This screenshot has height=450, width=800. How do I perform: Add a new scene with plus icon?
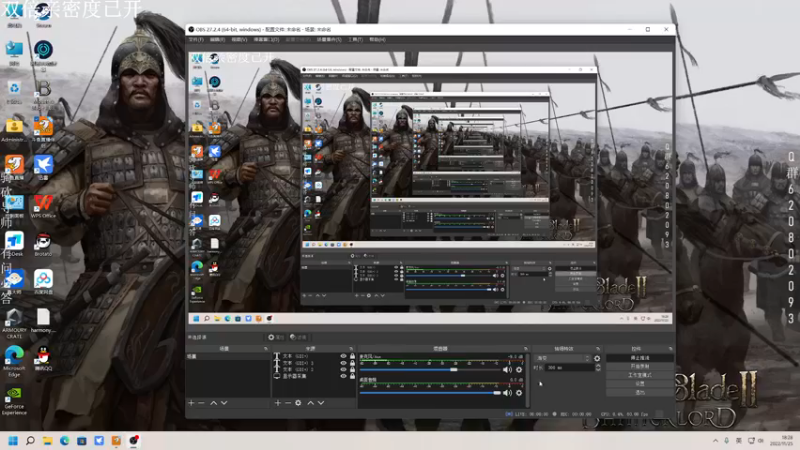tap(191, 403)
